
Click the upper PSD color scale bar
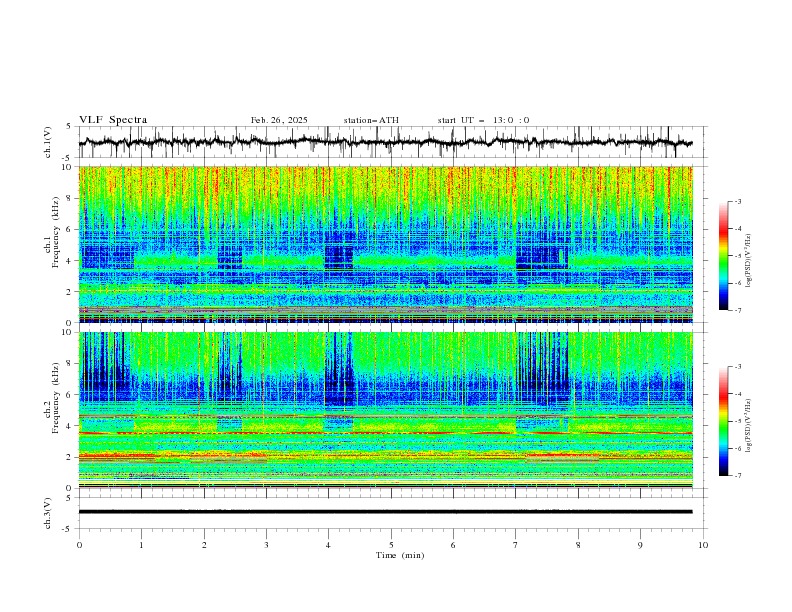click(x=723, y=256)
